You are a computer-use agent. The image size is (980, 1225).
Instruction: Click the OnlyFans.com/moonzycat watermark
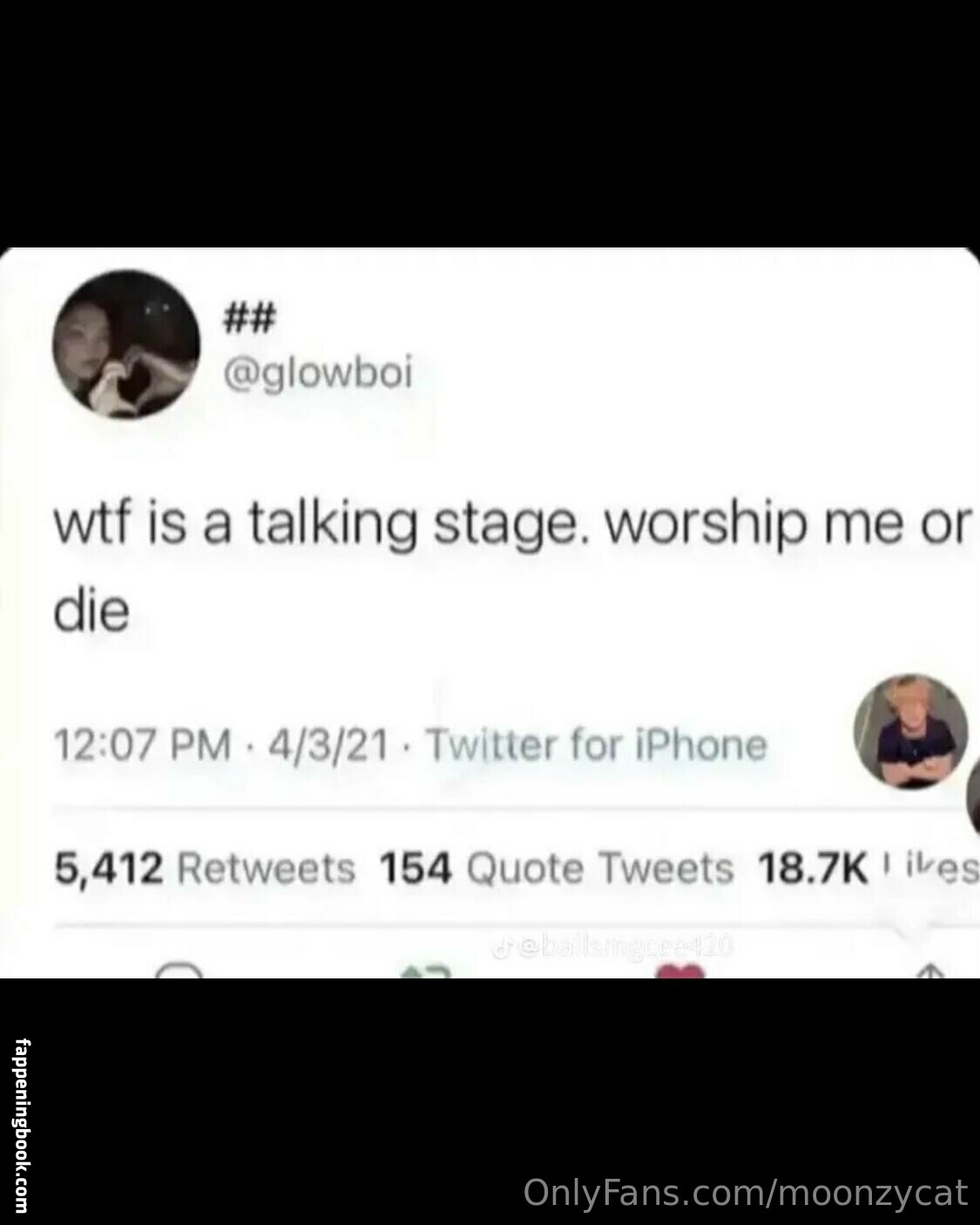click(746, 1192)
